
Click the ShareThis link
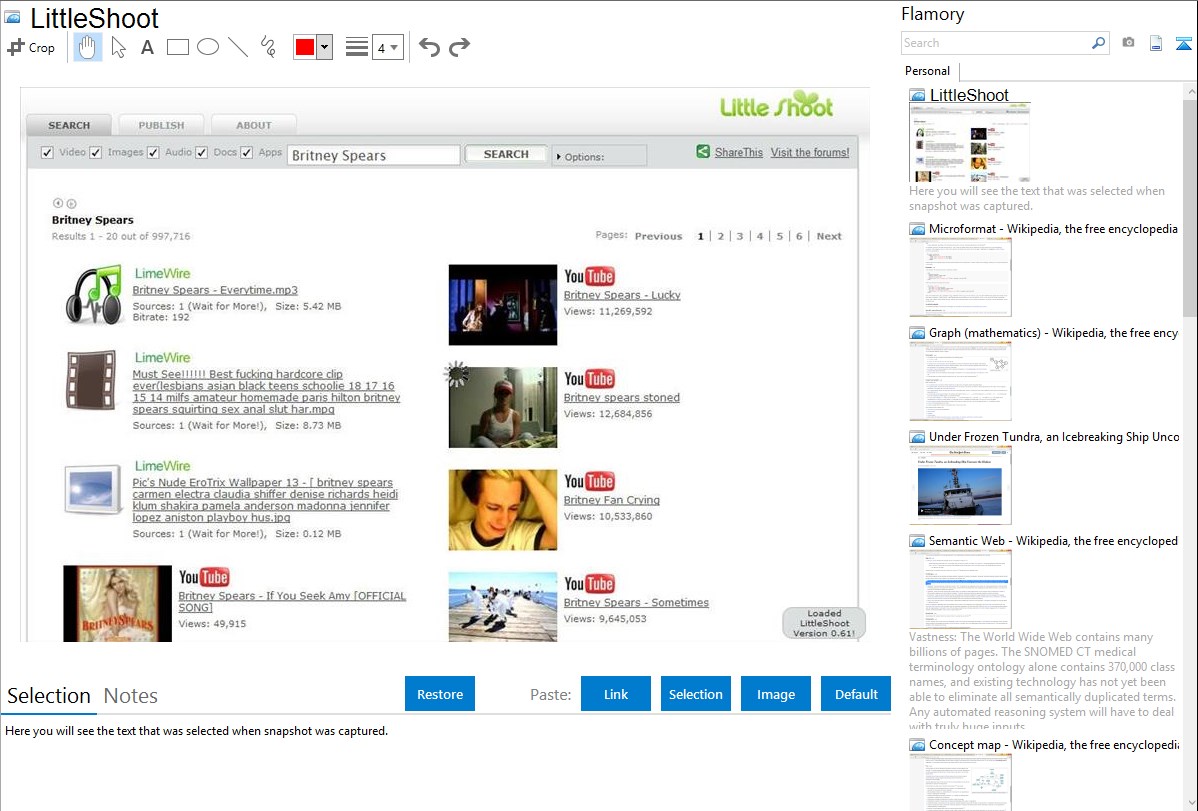pos(738,152)
